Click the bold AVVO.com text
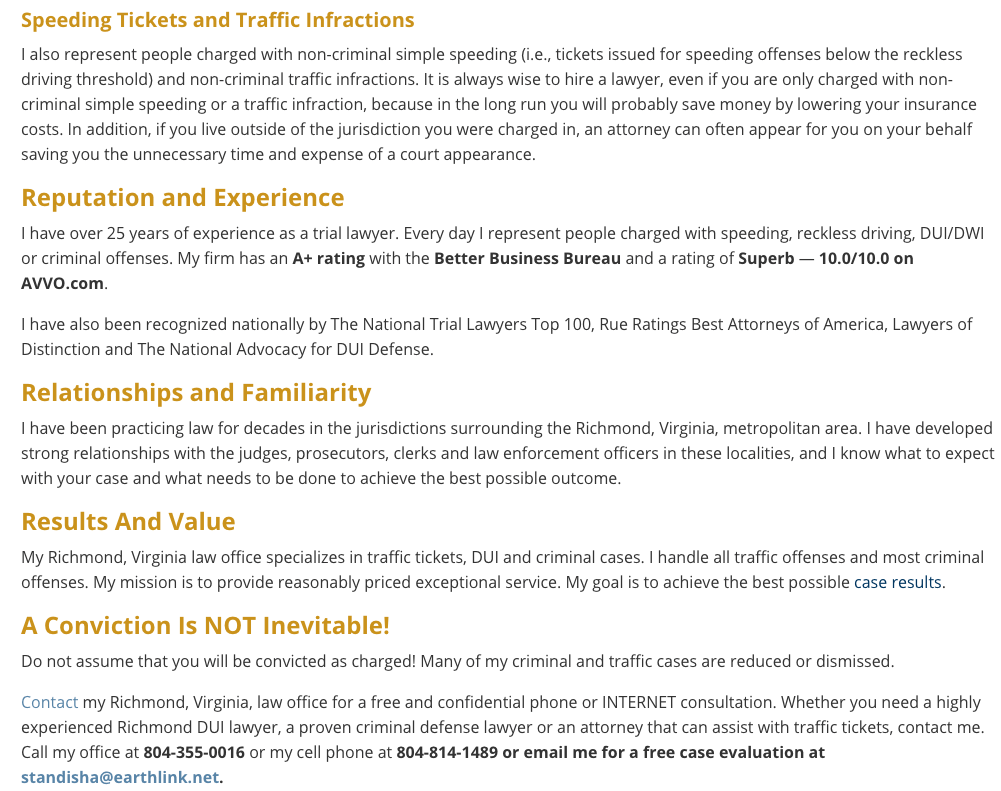This screenshot has width=1001, height=791. [x=62, y=283]
